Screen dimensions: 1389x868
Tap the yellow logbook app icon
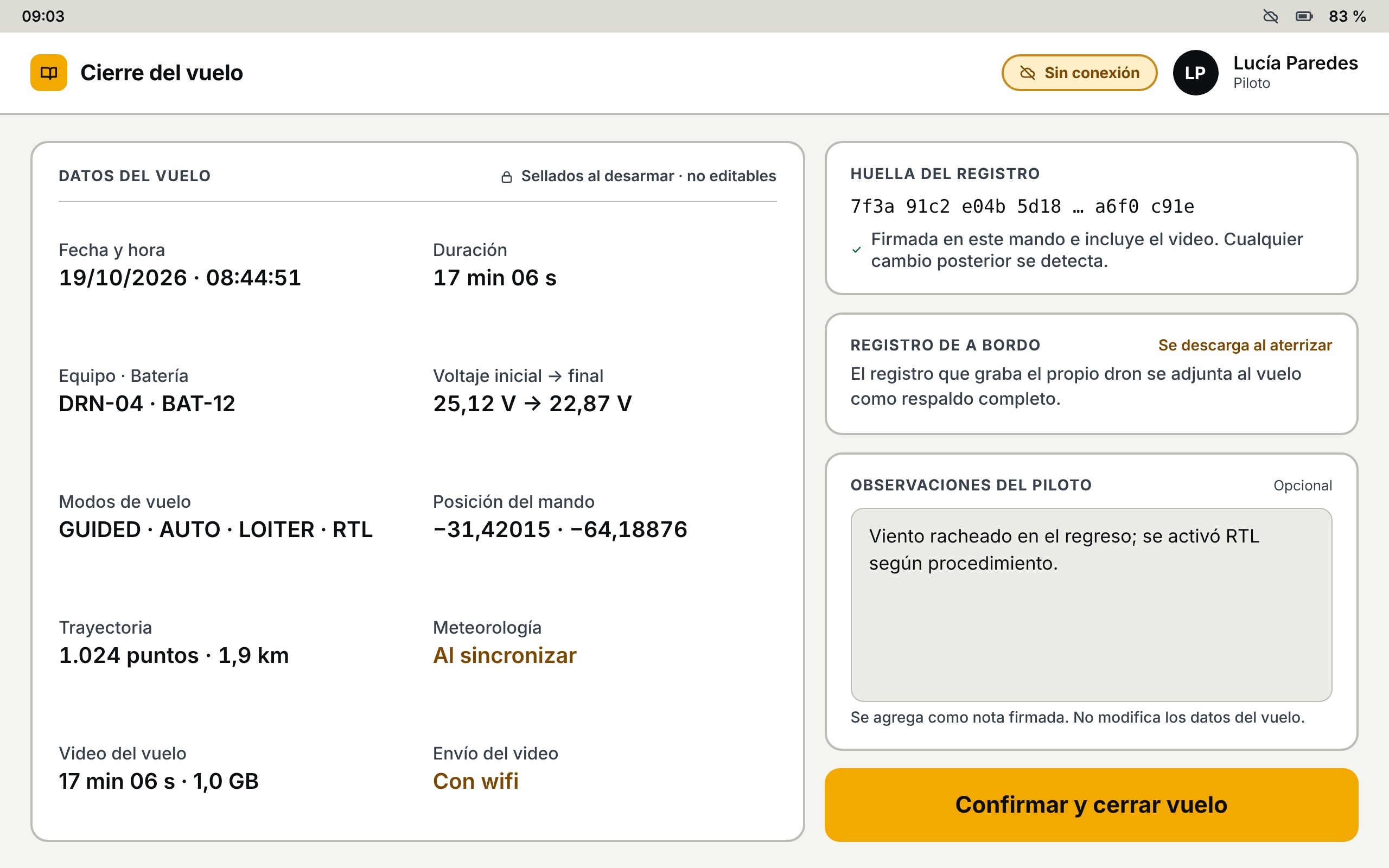(49, 73)
